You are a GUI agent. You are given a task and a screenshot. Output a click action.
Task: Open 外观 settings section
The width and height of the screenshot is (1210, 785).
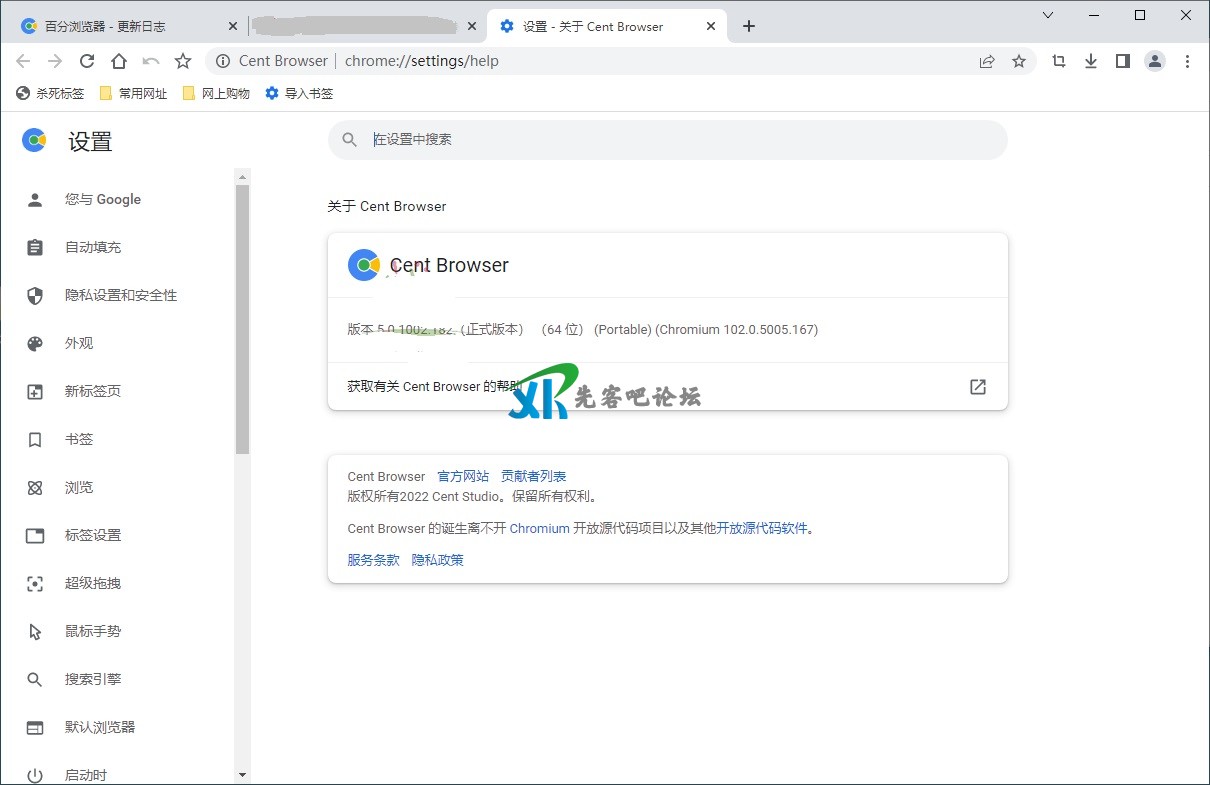(79, 343)
